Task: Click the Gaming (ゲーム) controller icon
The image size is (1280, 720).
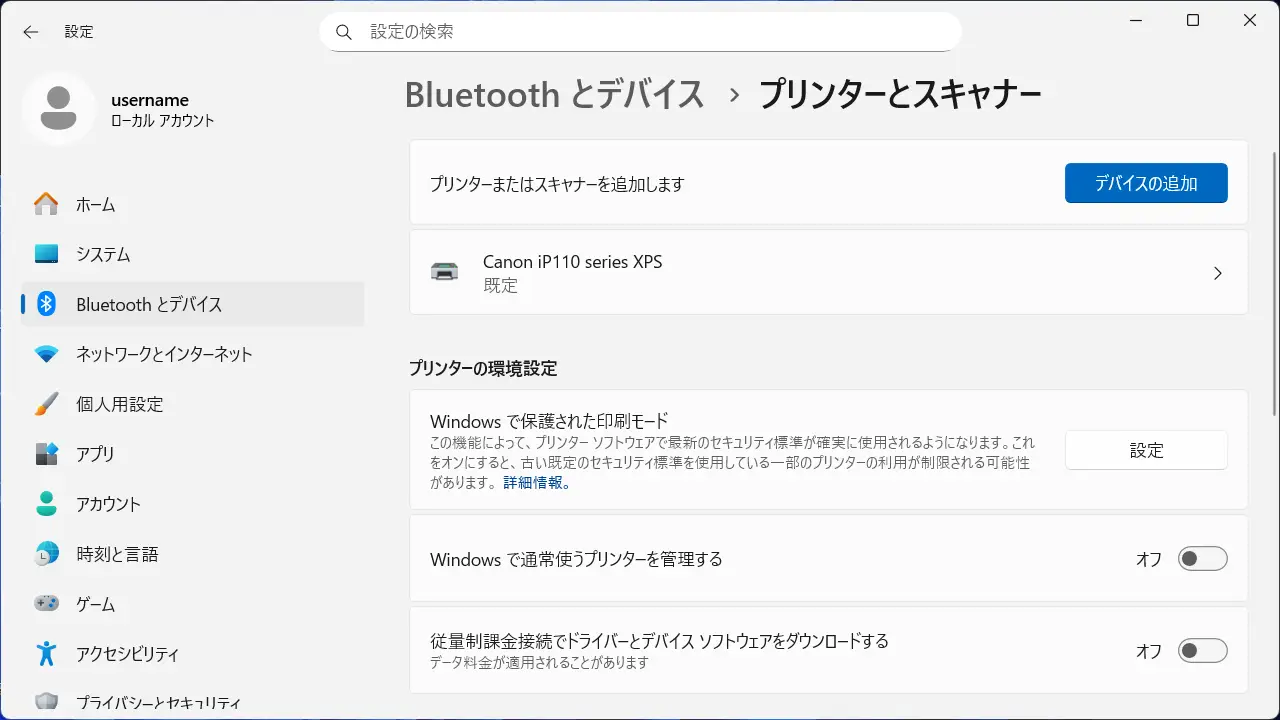Action: 46,604
